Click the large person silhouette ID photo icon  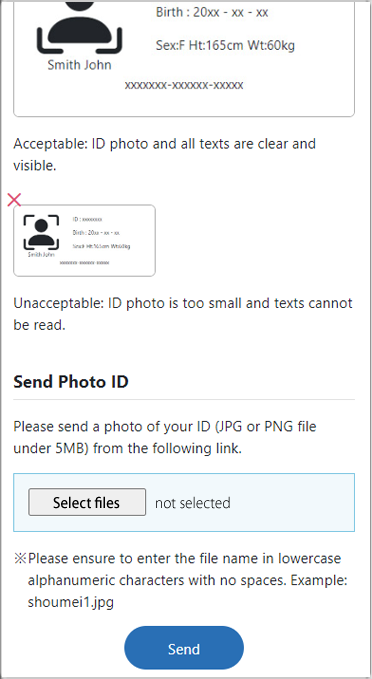[79, 27]
